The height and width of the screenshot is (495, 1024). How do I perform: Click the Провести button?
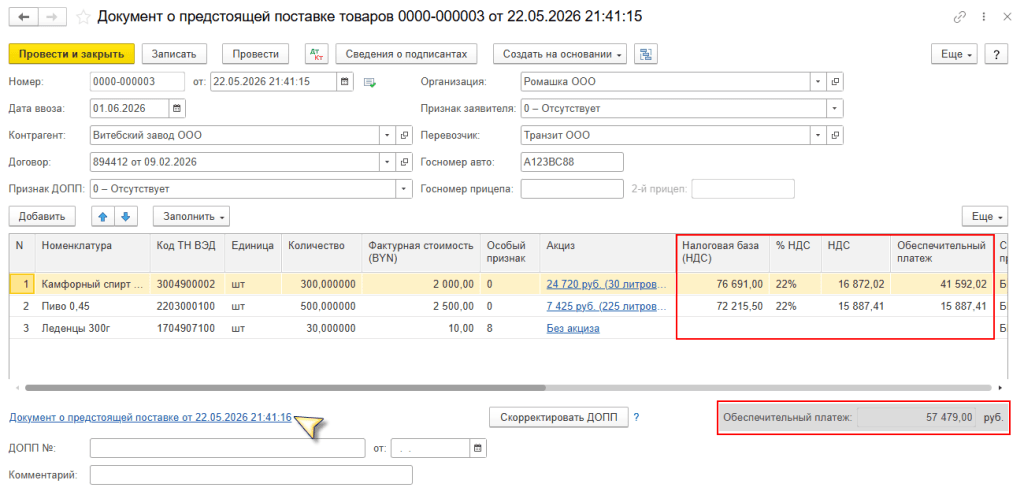[255, 54]
